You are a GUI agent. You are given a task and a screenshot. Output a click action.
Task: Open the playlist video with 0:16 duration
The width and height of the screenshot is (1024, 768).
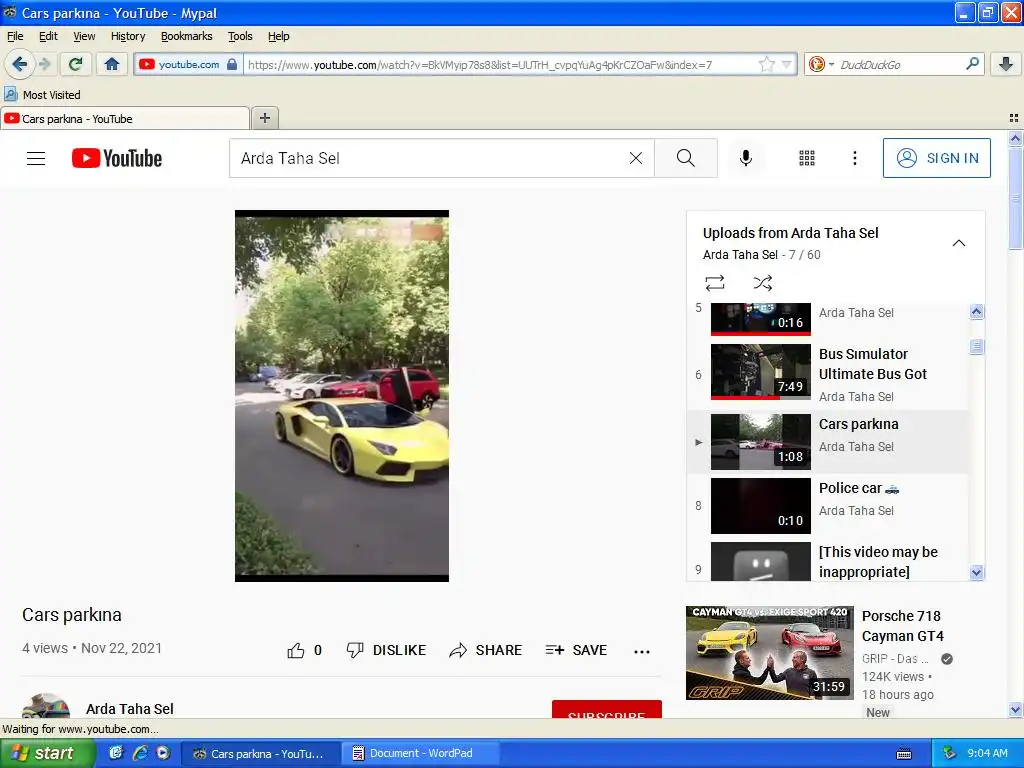761,319
